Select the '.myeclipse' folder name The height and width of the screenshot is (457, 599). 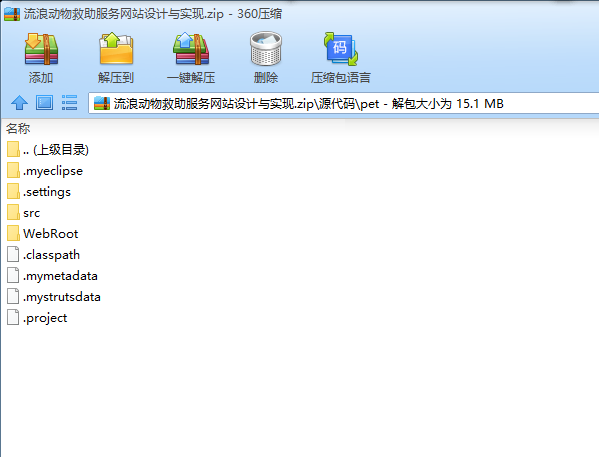(53, 171)
